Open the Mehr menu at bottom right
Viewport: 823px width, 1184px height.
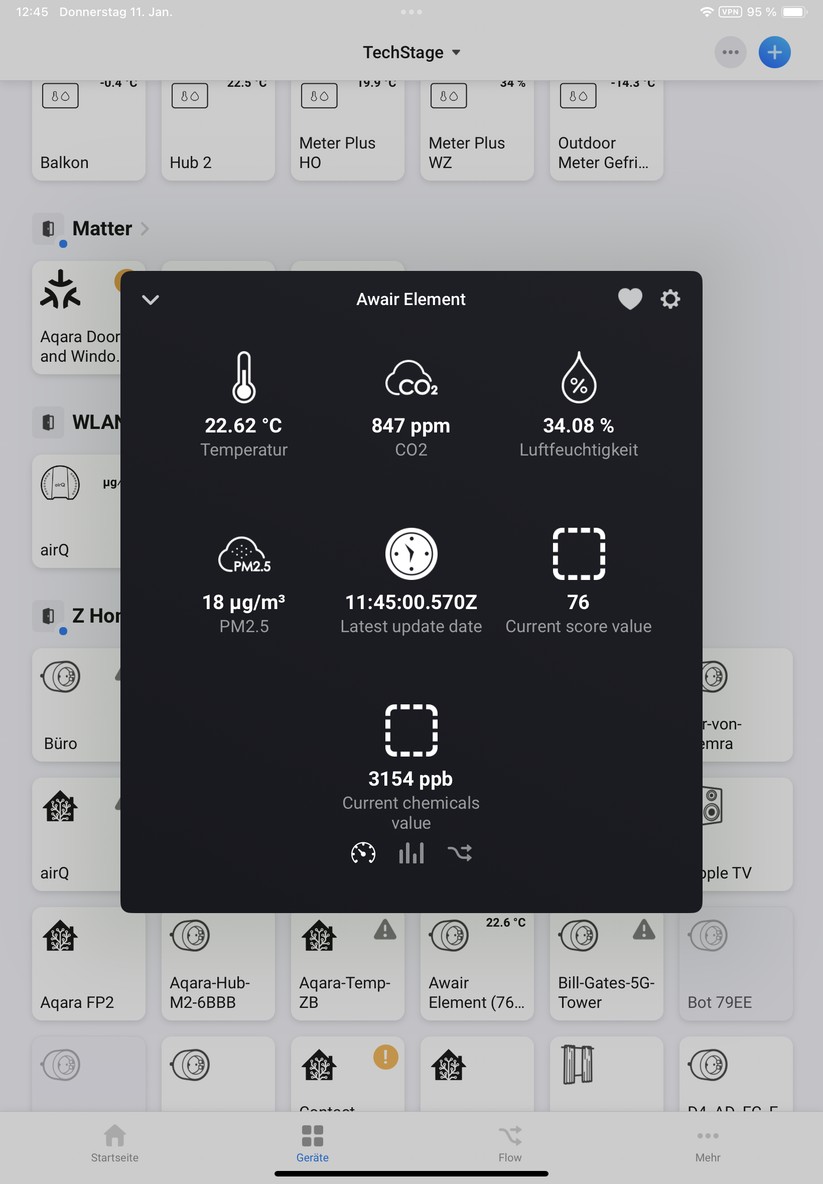tap(708, 1143)
